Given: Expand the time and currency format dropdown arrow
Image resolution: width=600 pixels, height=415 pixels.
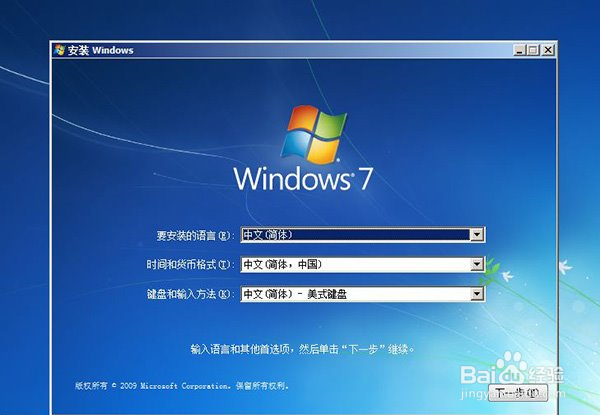Looking at the screenshot, I should (477, 264).
